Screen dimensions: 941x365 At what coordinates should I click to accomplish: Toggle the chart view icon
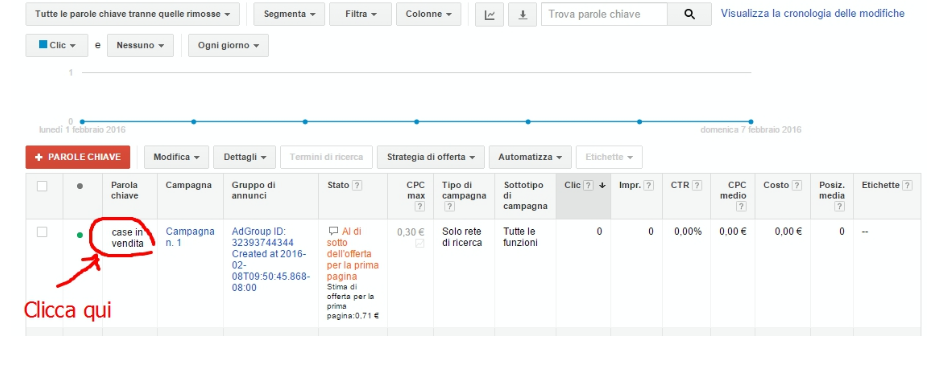(x=490, y=14)
